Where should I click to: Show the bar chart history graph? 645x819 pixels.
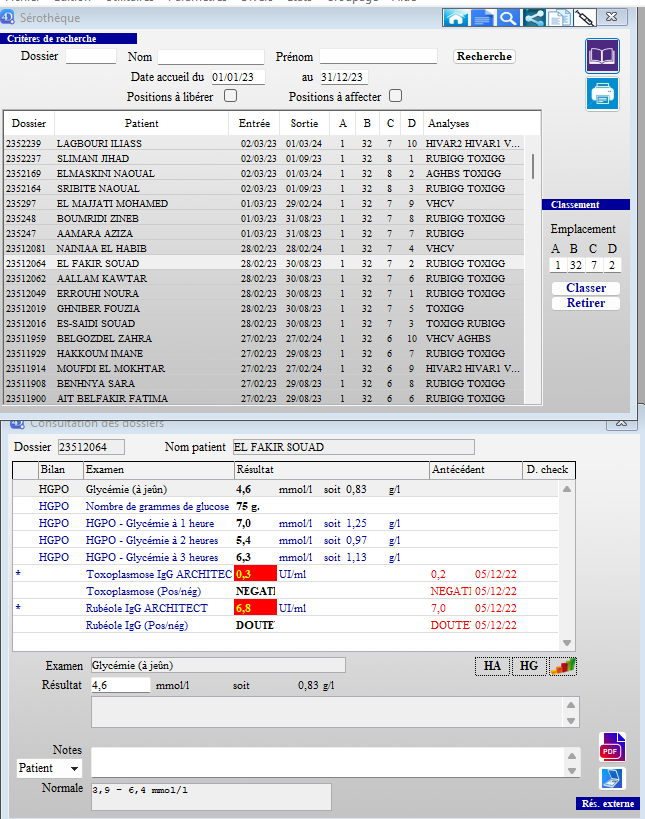[564, 666]
